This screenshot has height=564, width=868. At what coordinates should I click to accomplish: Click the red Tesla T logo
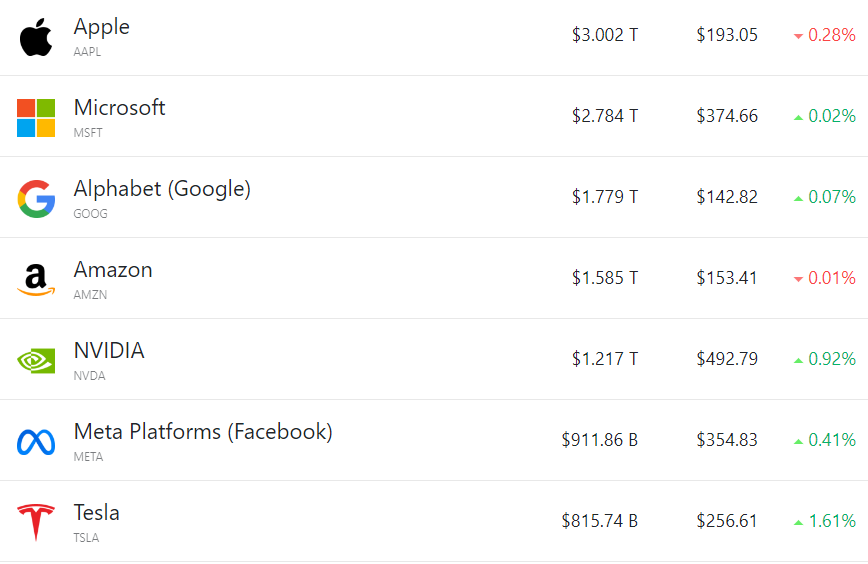[x=36, y=522]
